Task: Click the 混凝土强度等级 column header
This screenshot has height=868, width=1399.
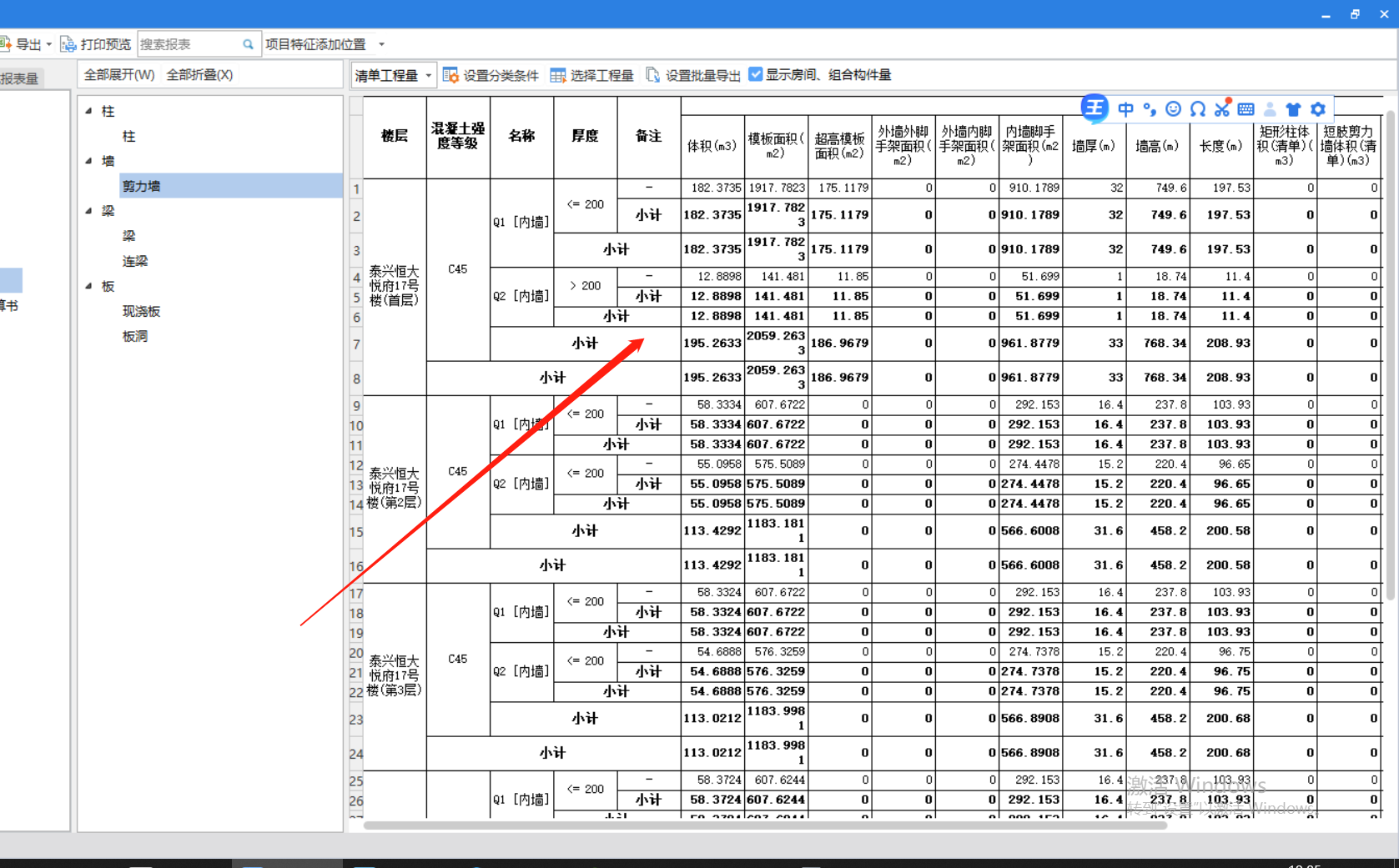Action: [x=458, y=137]
